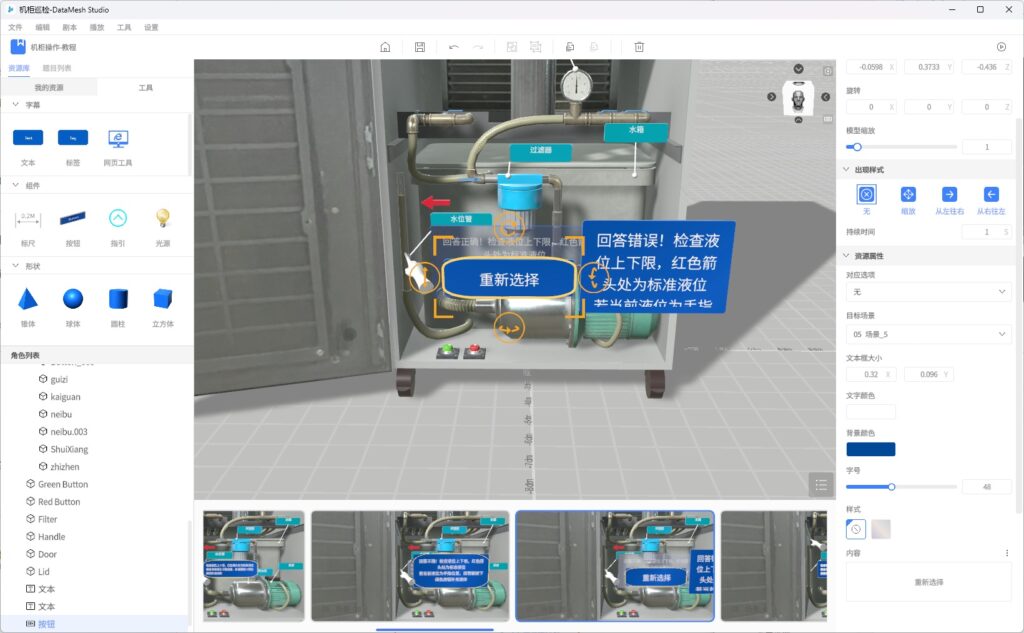The width and height of the screenshot is (1024, 633).
Task: Open the 目标场景 dropdown
Action: point(928,334)
